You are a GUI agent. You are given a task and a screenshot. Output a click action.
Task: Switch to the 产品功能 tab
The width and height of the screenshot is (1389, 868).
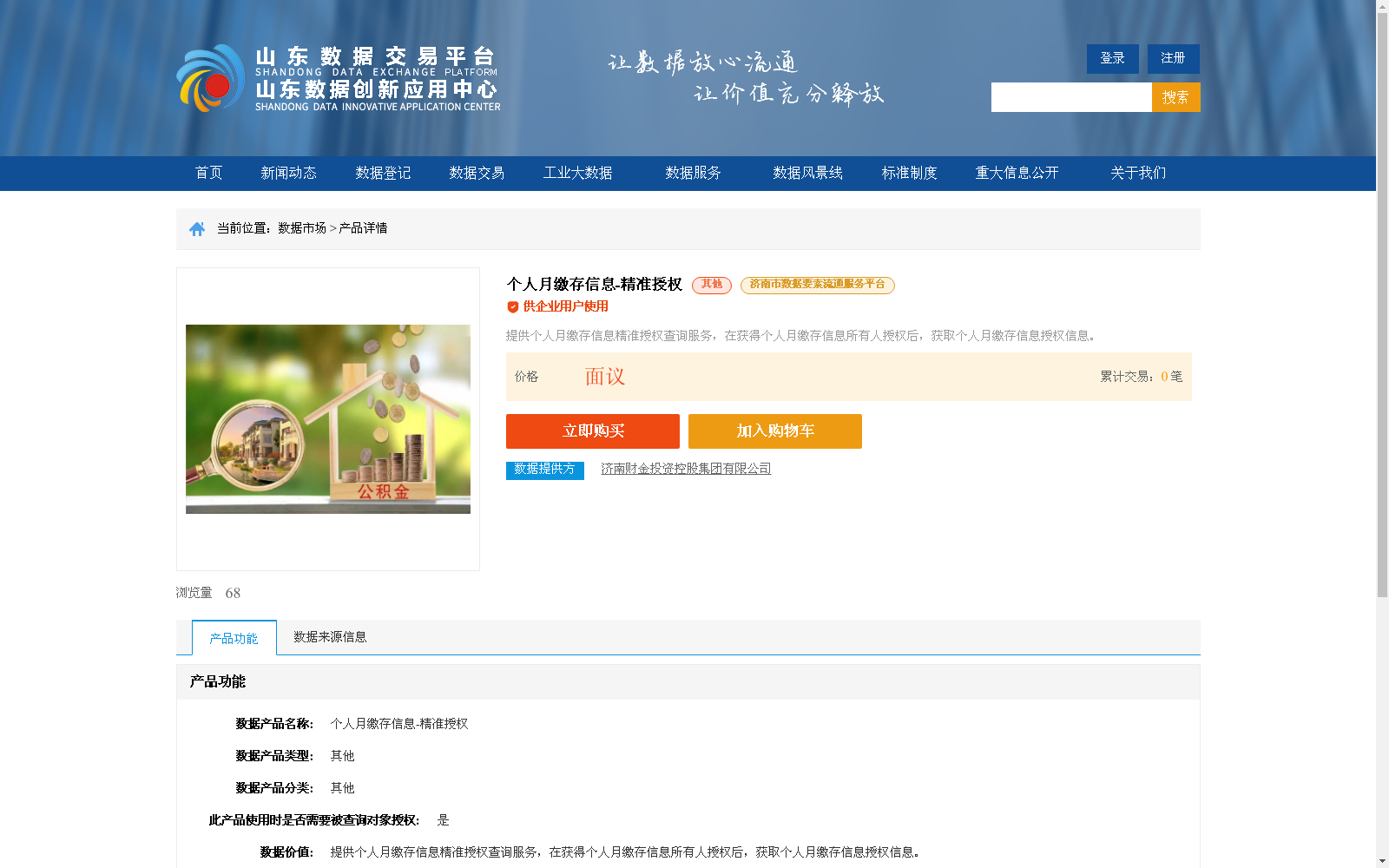coord(234,638)
